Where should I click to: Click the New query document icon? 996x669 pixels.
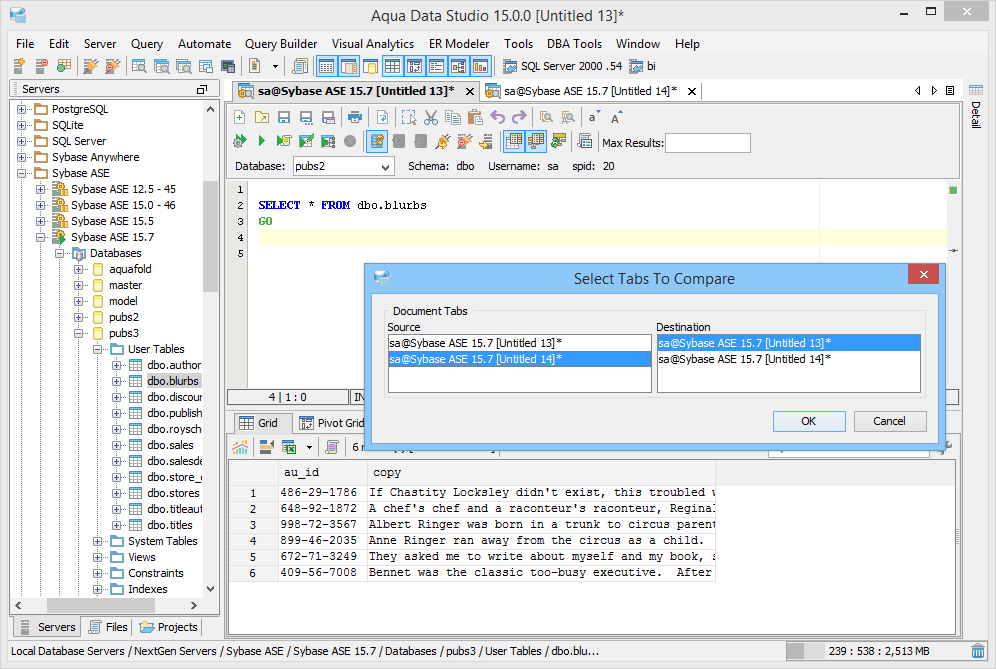point(239,118)
